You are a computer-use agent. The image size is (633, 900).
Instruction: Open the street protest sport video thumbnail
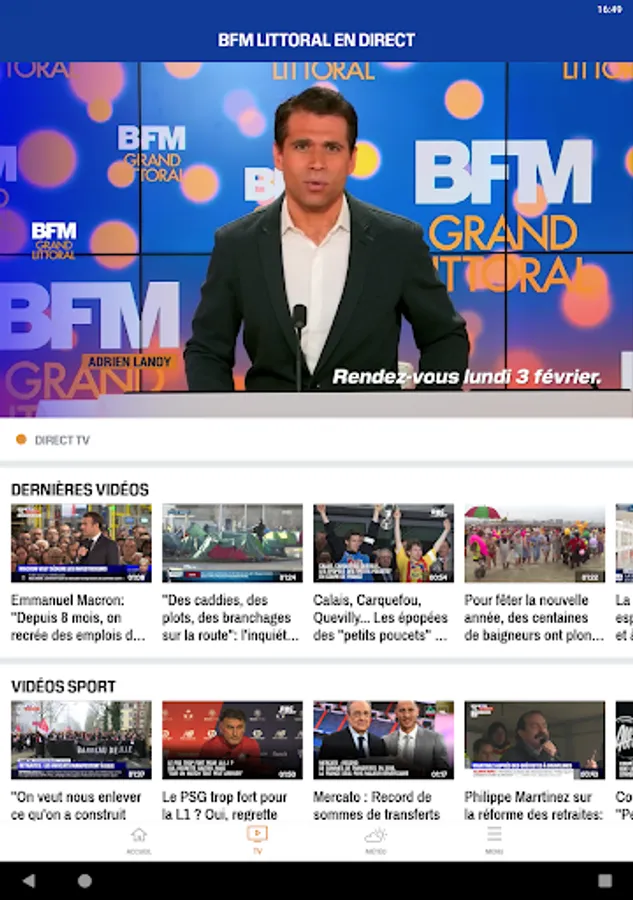click(81, 740)
